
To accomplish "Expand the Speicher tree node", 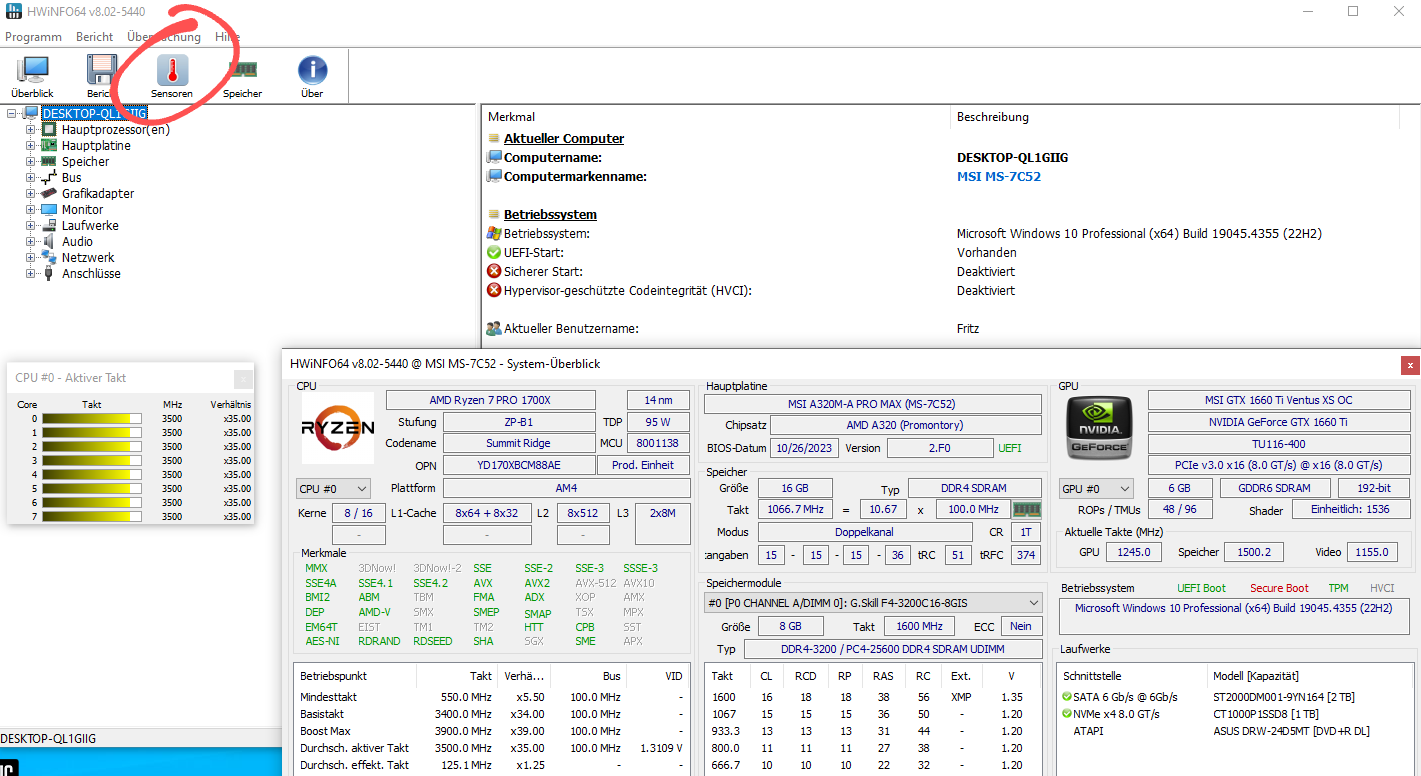I will (x=30, y=161).
